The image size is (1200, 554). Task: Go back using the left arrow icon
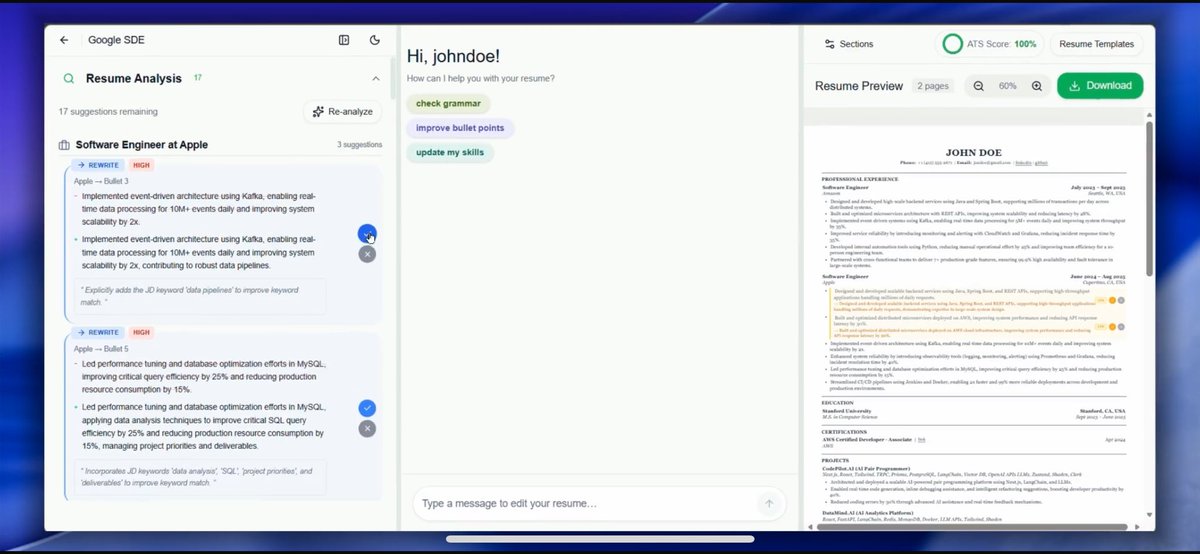point(64,40)
